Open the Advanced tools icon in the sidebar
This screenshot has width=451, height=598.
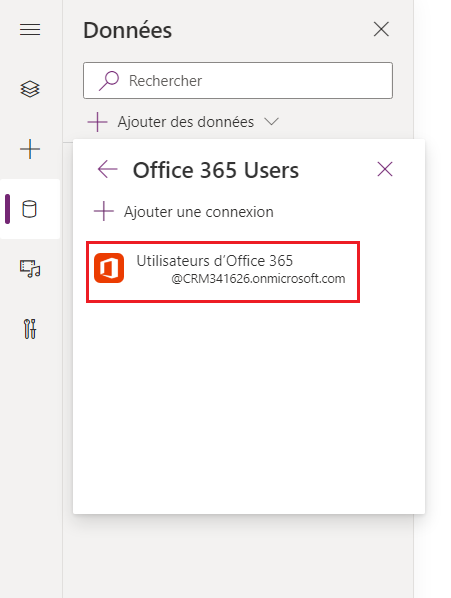click(30, 329)
